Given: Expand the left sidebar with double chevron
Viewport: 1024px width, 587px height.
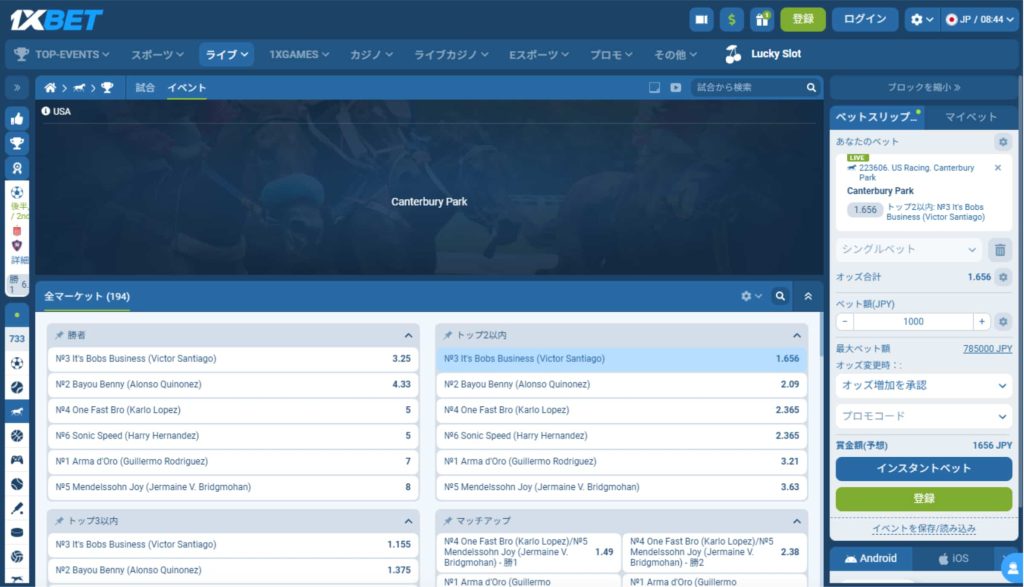Looking at the screenshot, I should (x=17, y=87).
